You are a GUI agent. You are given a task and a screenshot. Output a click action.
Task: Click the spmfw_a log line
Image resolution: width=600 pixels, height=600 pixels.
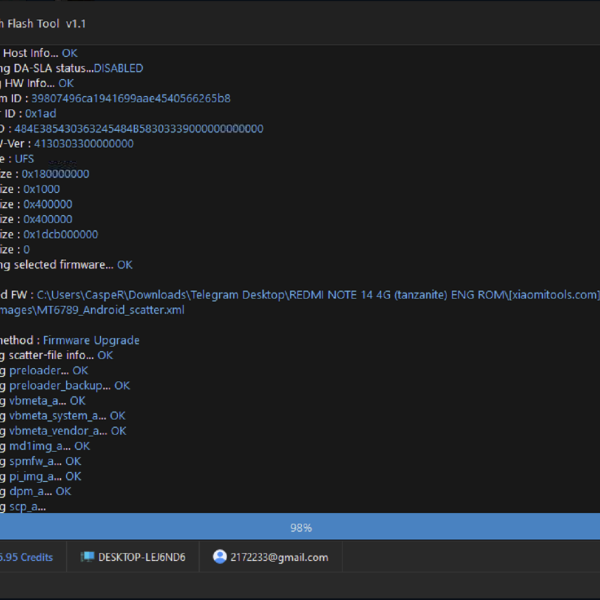point(41,461)
